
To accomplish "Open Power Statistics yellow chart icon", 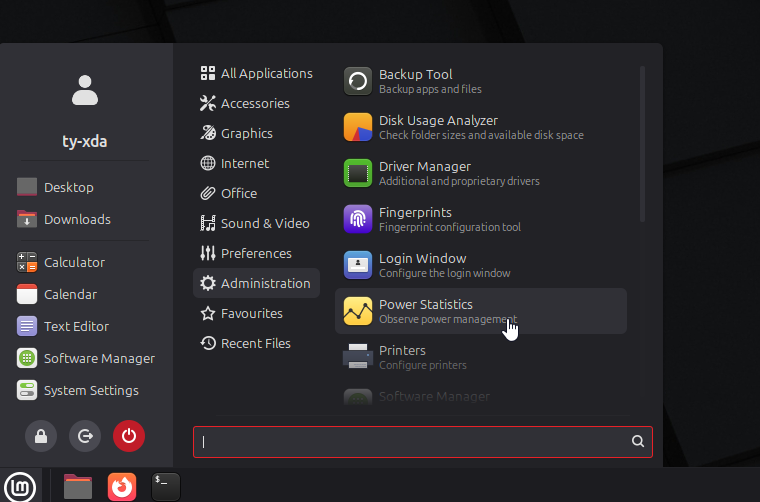I will 358,311.
